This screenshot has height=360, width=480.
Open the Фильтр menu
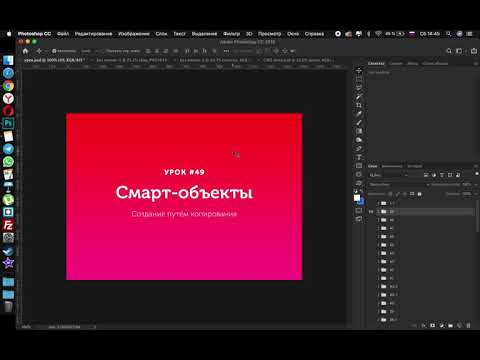pyautogui.click(x=231, y=34)
